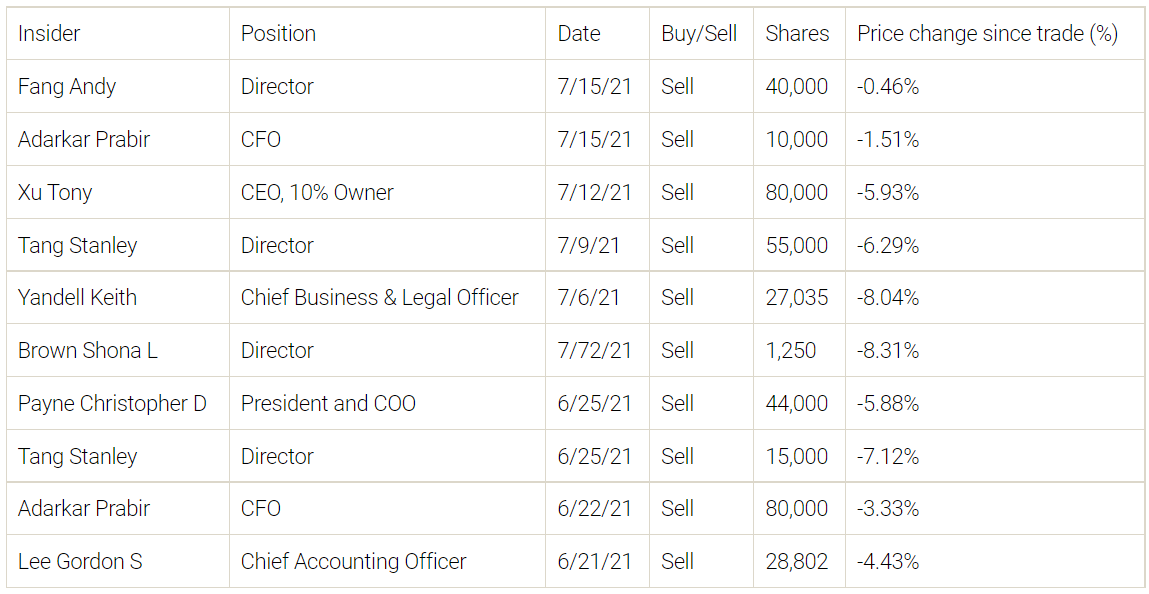The image size is (1149, 594).
Task: Select the Brown Shona L cell
Action: tap(87, 351)
